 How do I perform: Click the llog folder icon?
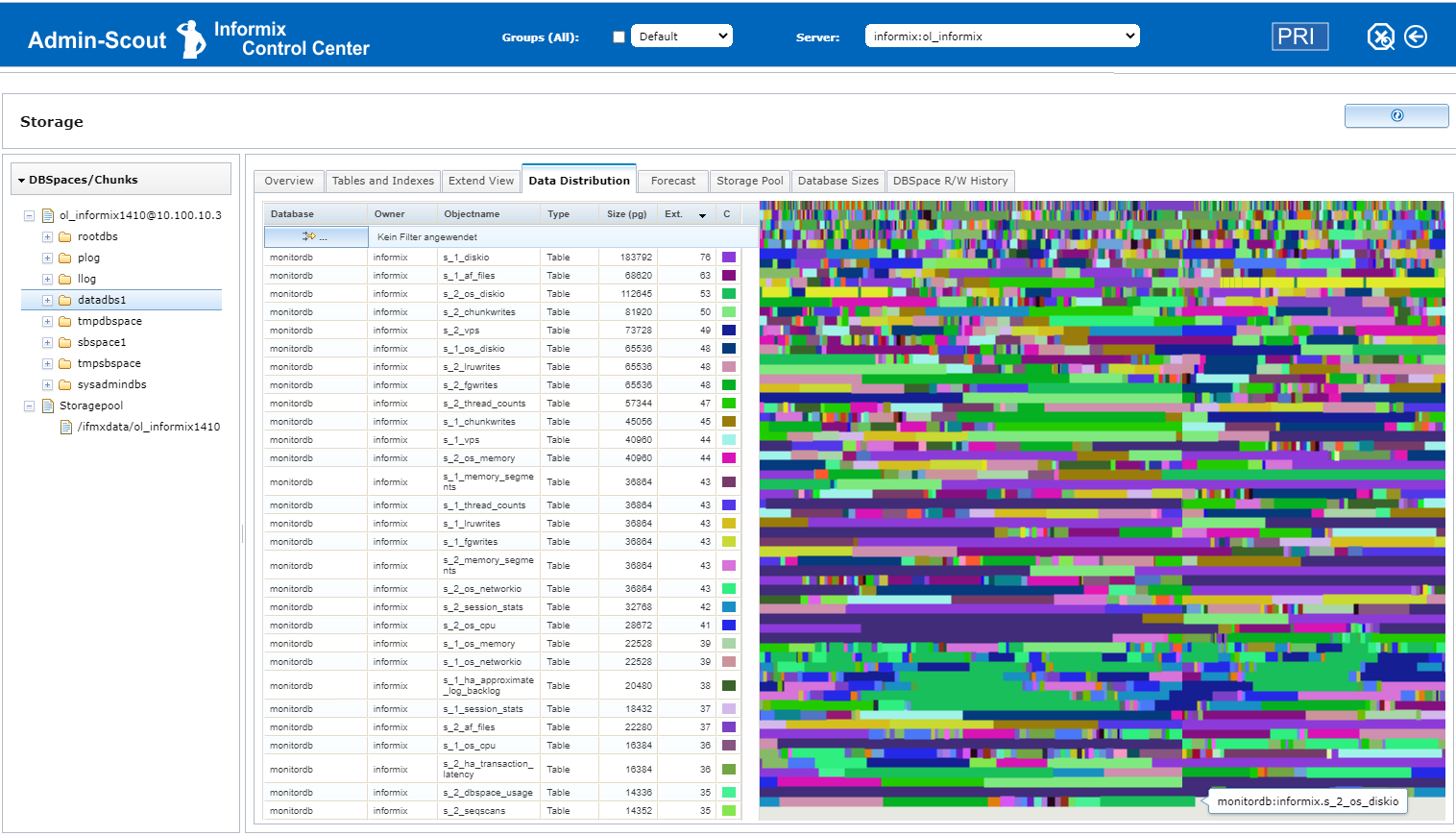[x=65, y=279]
